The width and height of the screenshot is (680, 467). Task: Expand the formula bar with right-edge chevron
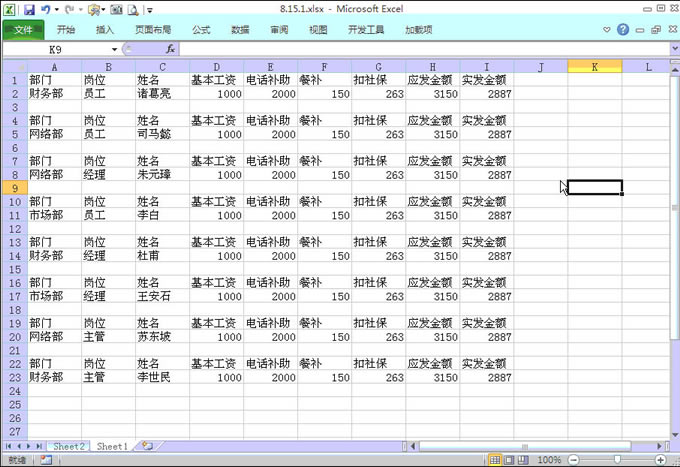(675, 49)
